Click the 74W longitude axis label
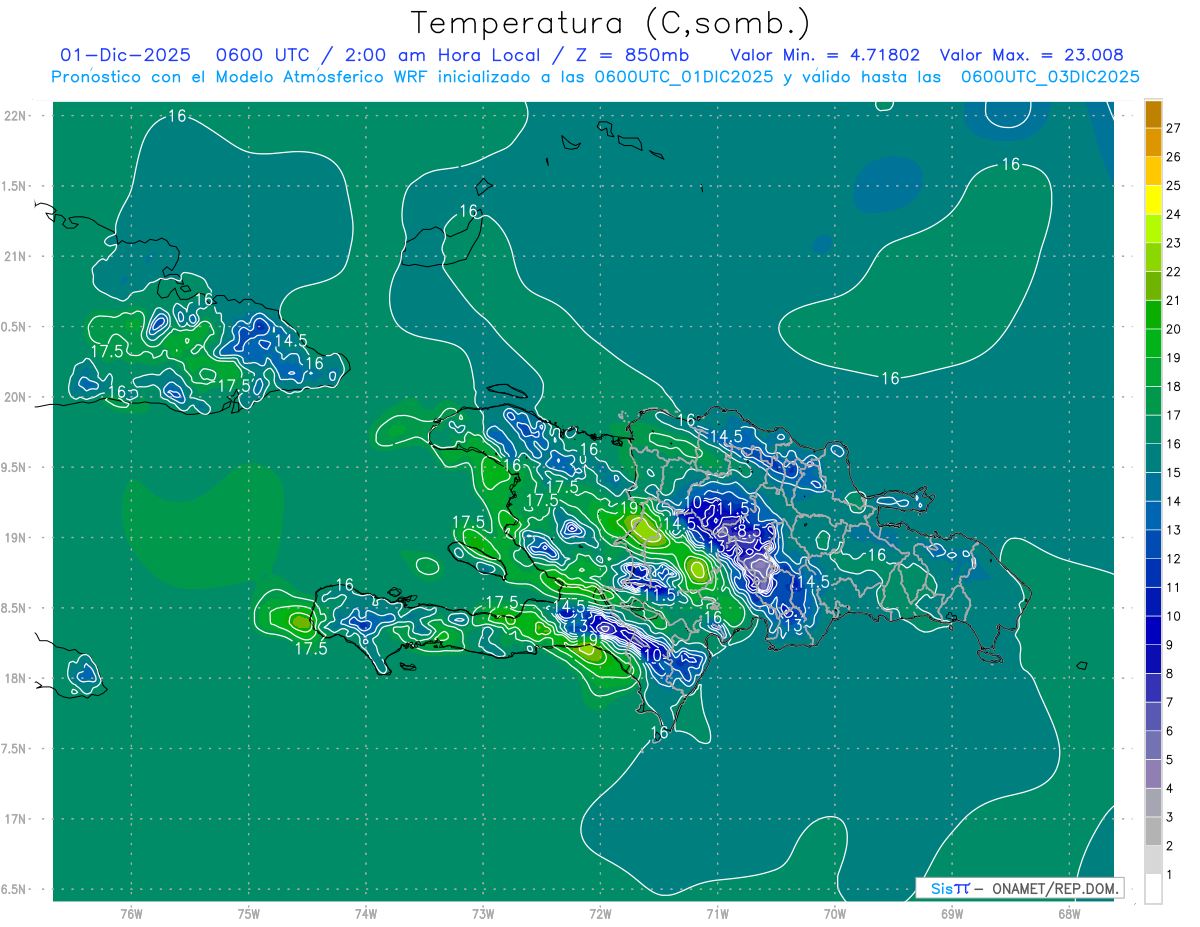Screen dimensions: 1200x927 [366, 915]
